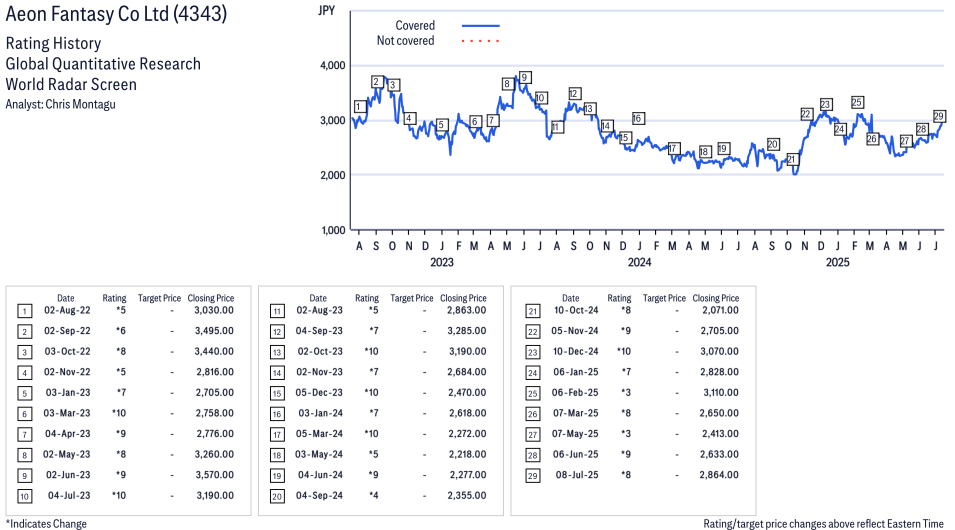Click the date 04-Jun-24
The image size is (955, 530).
(x=320, y=475)
